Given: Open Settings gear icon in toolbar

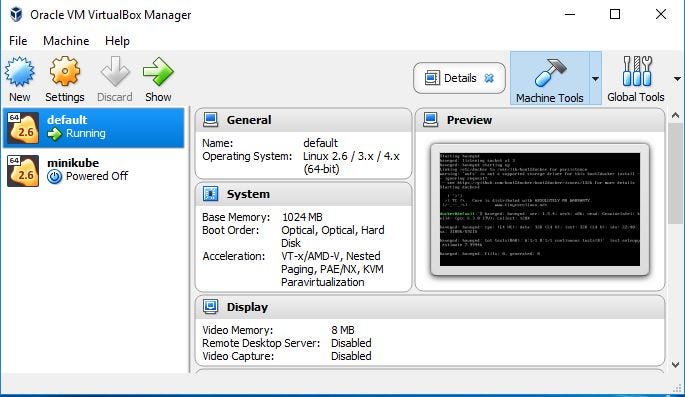Looking at the screenshot, I should (x=65, y=71).
